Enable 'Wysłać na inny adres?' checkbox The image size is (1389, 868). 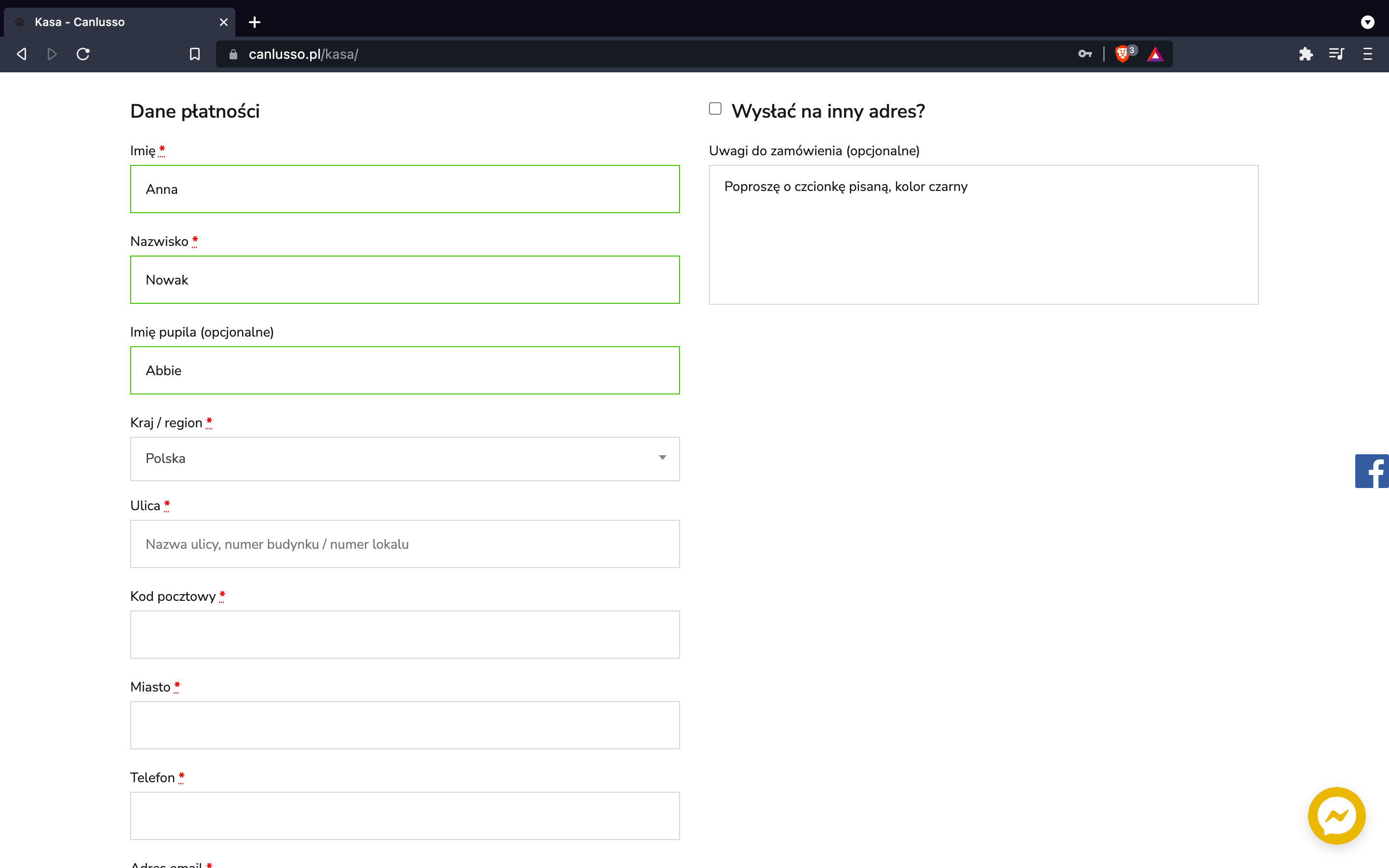point(715,108)
